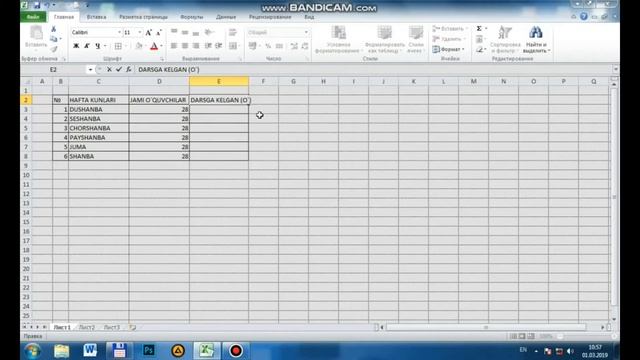Open the number format (Общий) dropdown
640x360 pixels.
click(x=306, y=32)
